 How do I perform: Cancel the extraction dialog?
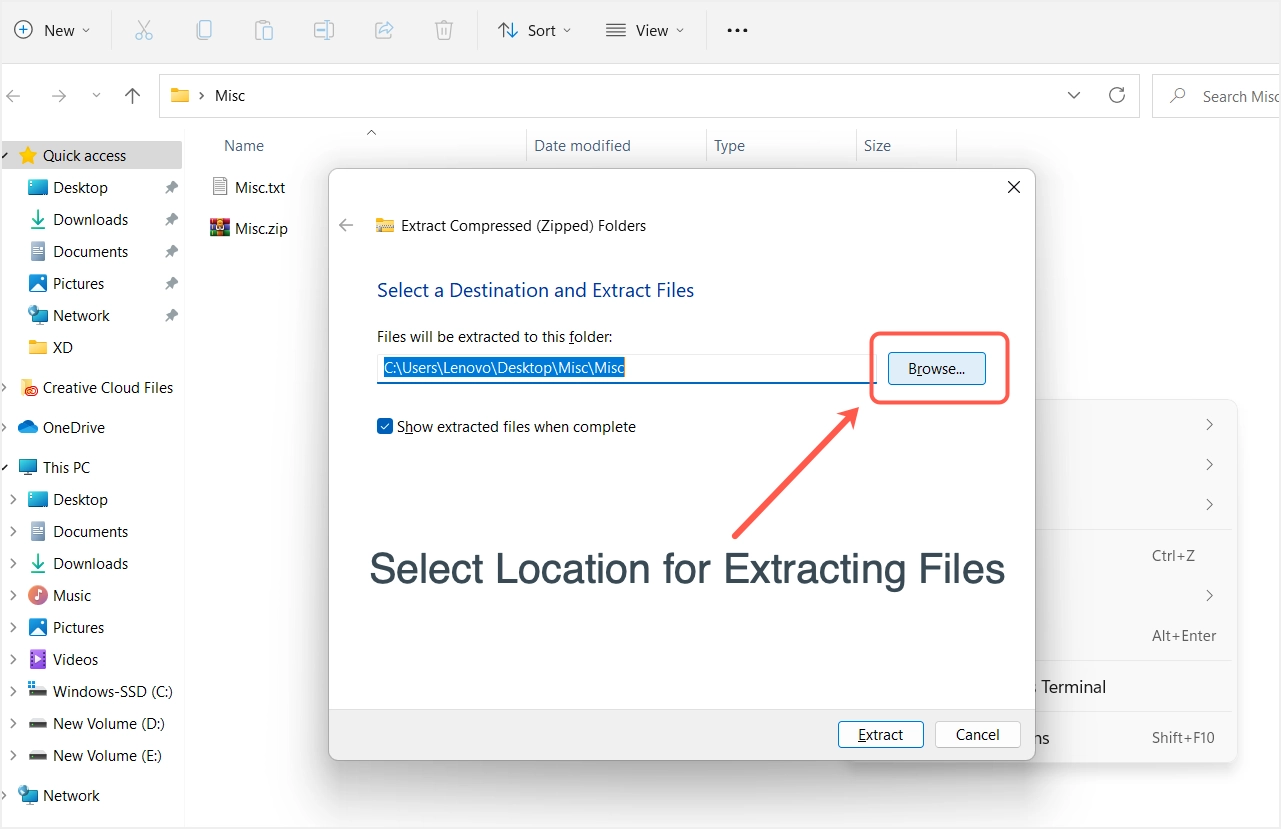(977, 735)
